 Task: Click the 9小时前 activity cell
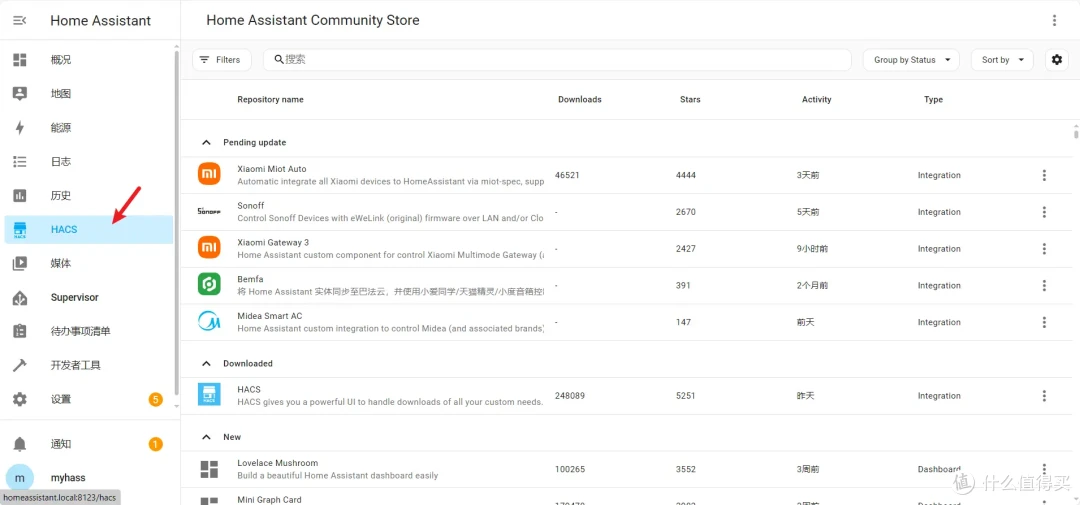812,249
